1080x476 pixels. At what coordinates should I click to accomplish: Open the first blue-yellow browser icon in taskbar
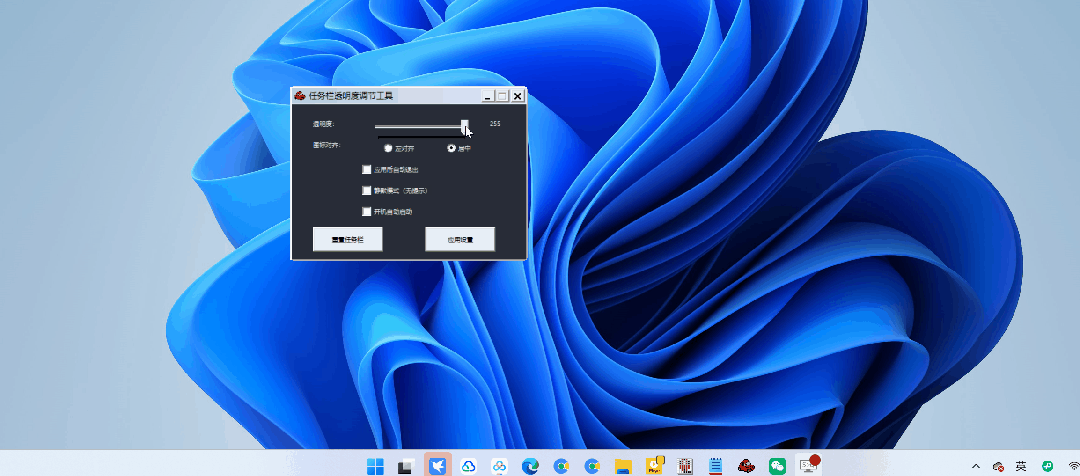561,466
